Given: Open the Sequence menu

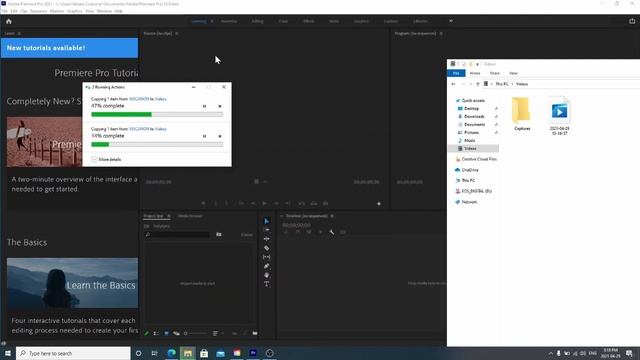Looking at the screenshot, I should click(x=38, y=11).
